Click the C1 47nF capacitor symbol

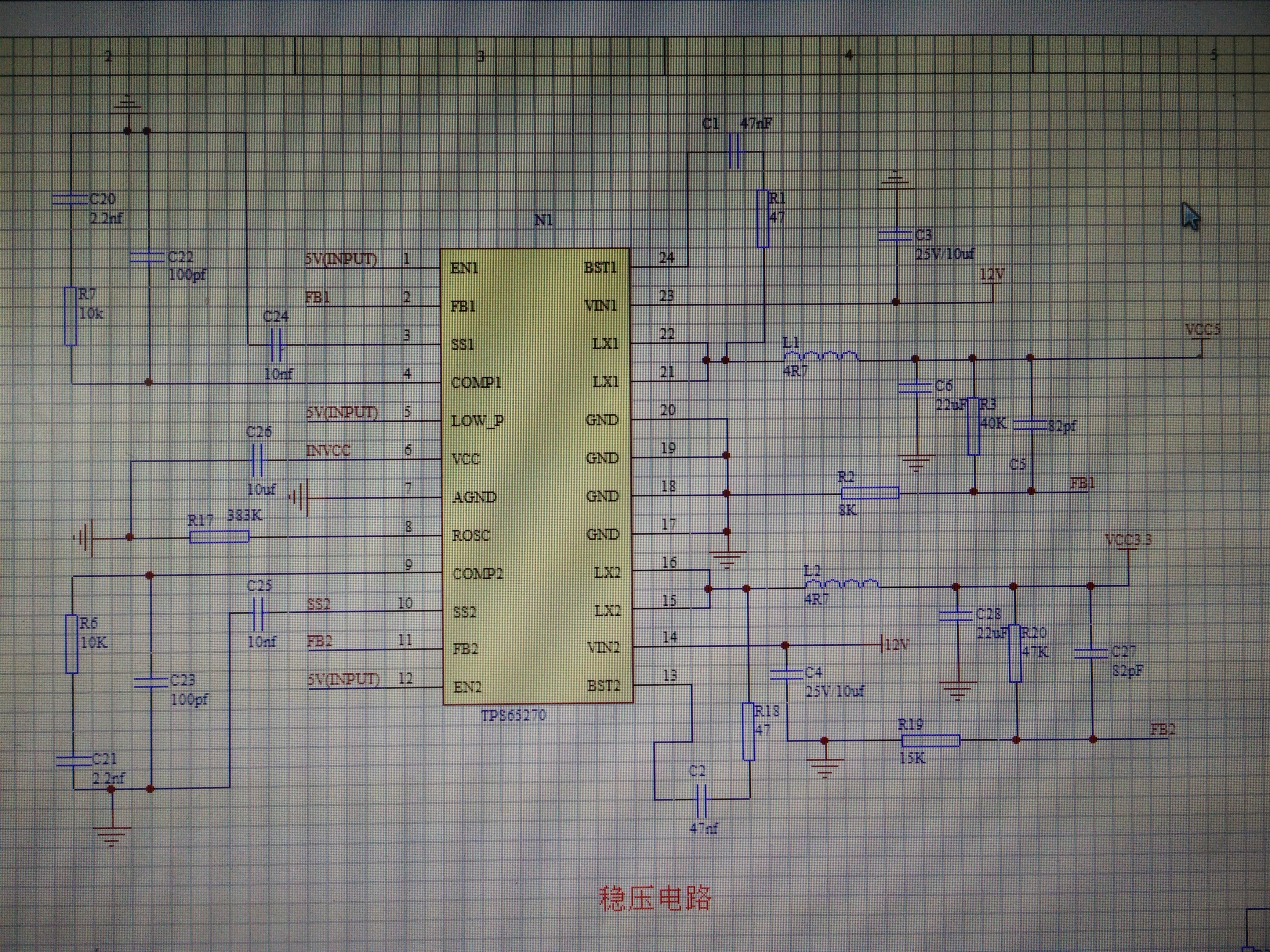coord(734,151)
